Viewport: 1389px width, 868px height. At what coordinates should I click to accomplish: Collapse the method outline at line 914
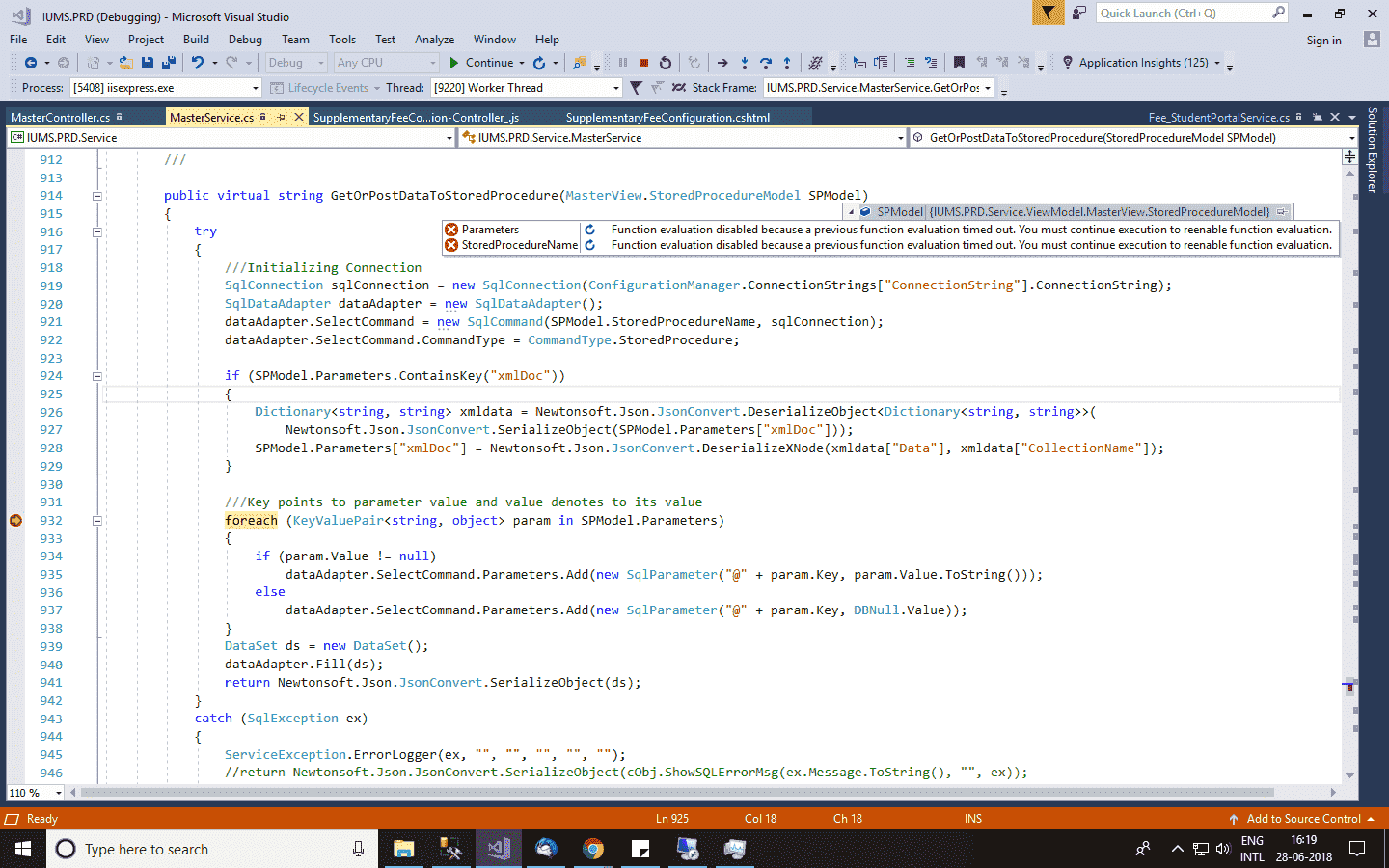click(97, 196)
